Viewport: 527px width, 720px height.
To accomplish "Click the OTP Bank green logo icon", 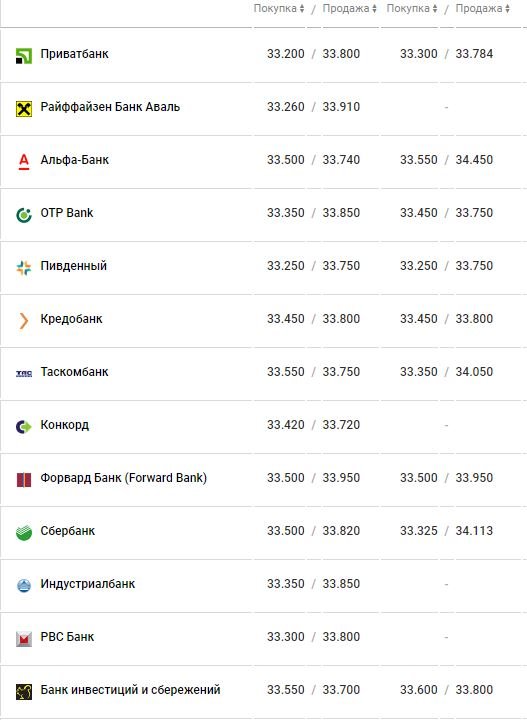I will coord(24,215).
